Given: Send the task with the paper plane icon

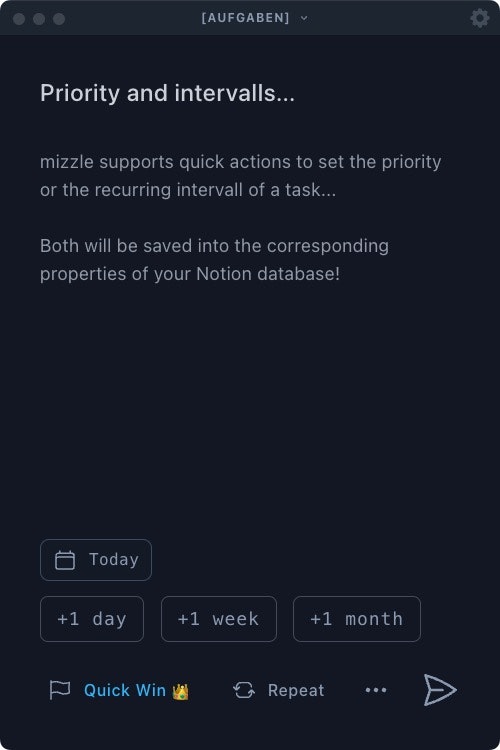Looking at the screenshot, I should click(440, 690).
